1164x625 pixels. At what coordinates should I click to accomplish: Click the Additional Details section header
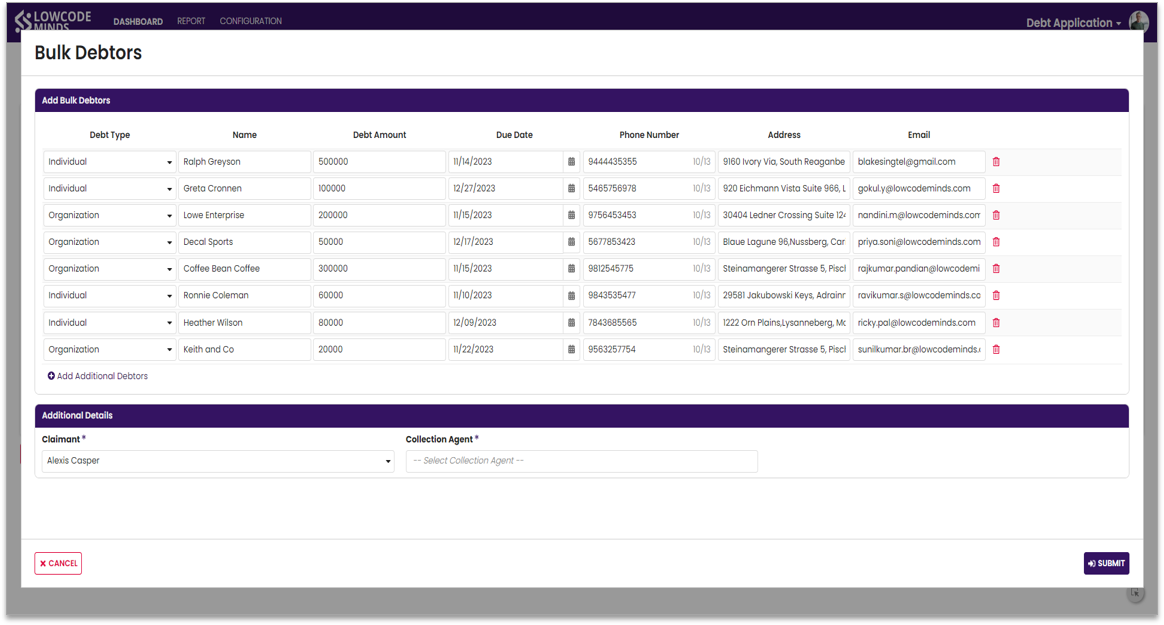(581, 416)
